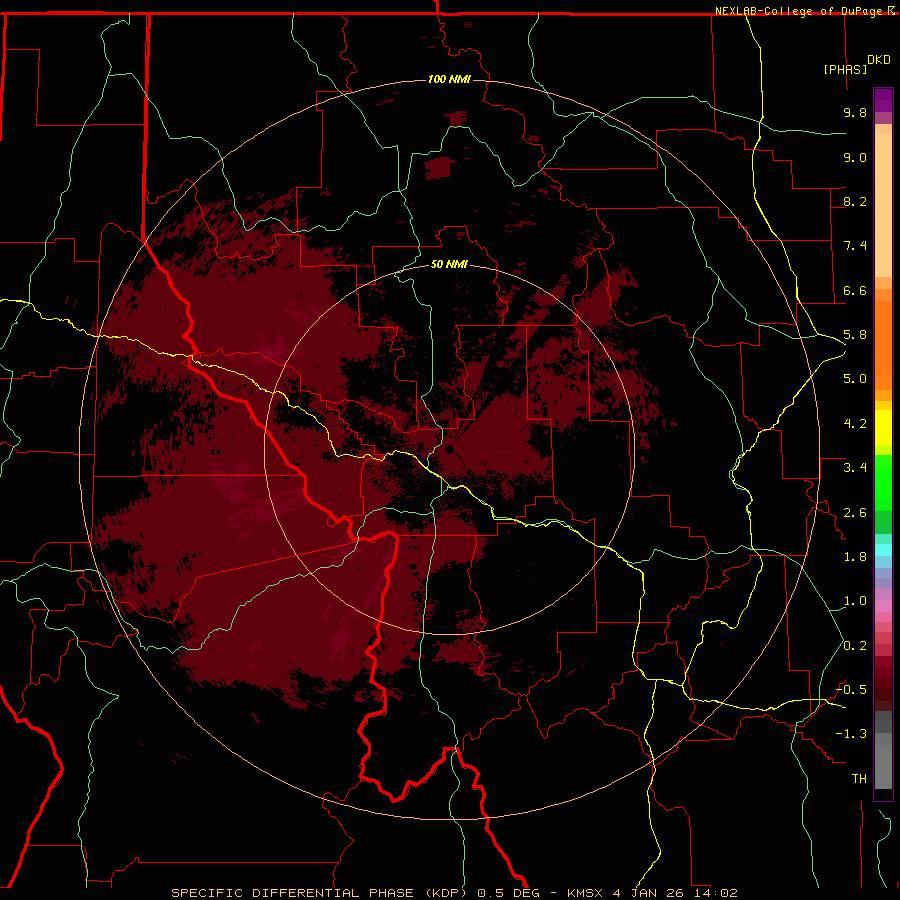Select the peach segment of the color bar
The width and height of the screenshot is (900, 900).
[883, 201]
